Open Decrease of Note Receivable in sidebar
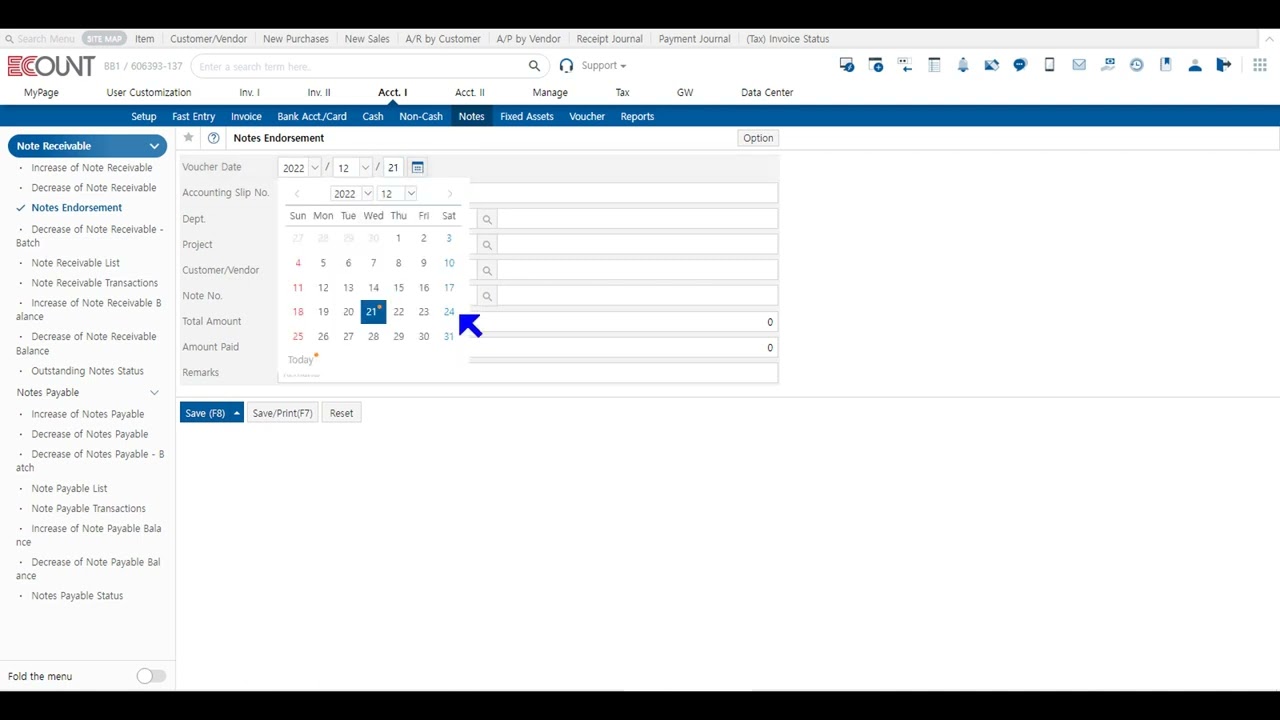The image size is (1280, 720). pos(93,188)
